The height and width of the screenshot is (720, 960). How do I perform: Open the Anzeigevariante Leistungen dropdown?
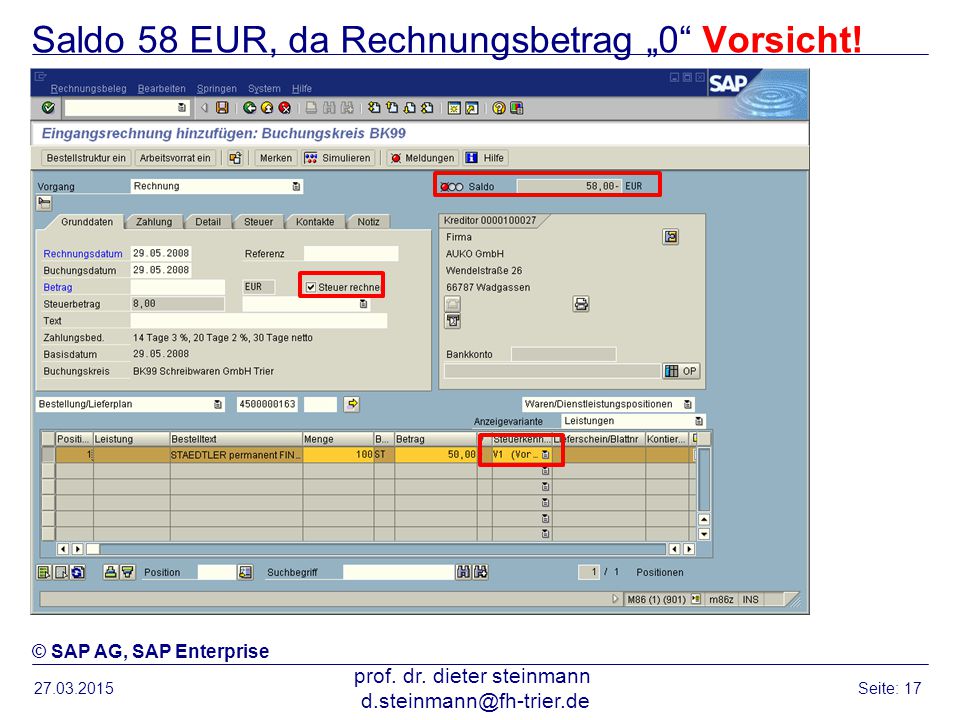699,421
